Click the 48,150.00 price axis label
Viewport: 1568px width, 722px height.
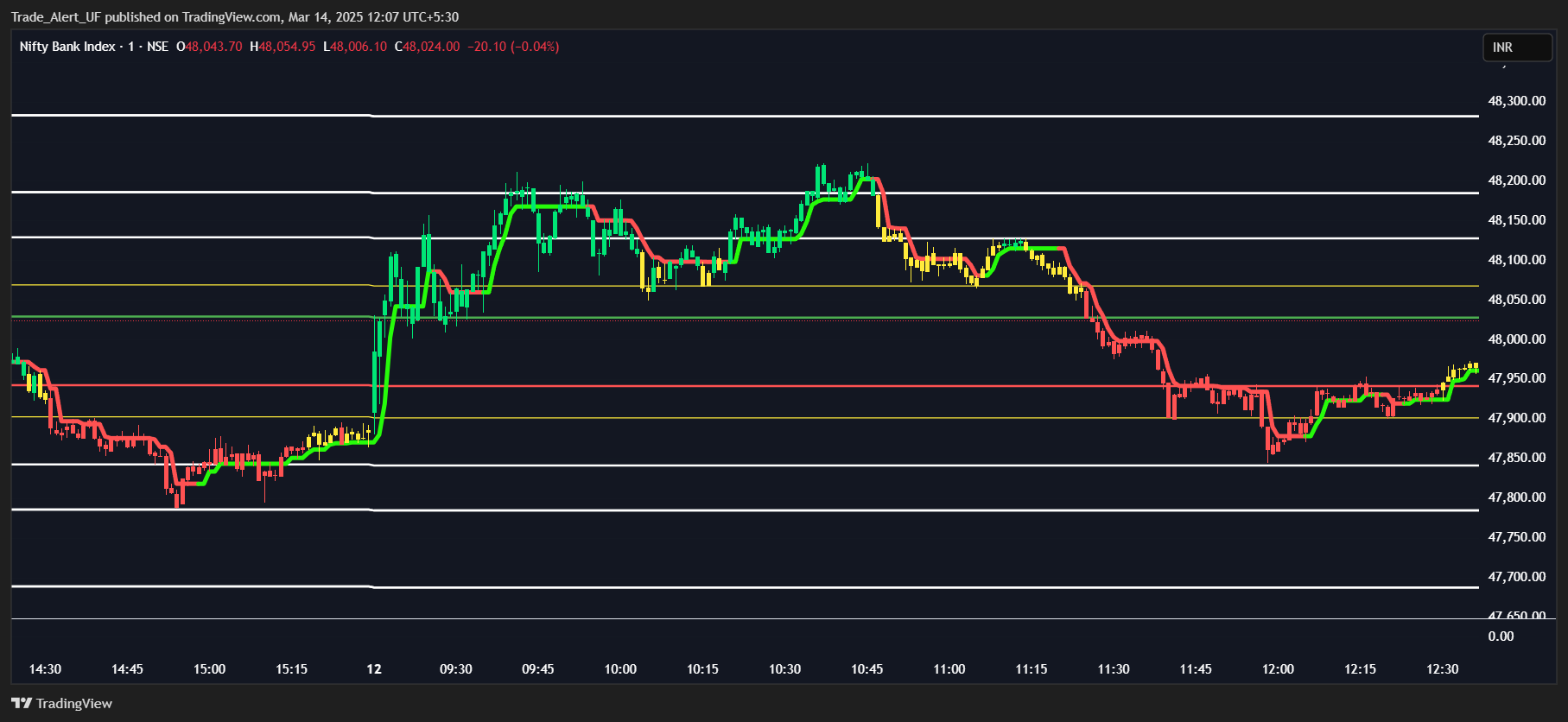tap(1516, 220)
